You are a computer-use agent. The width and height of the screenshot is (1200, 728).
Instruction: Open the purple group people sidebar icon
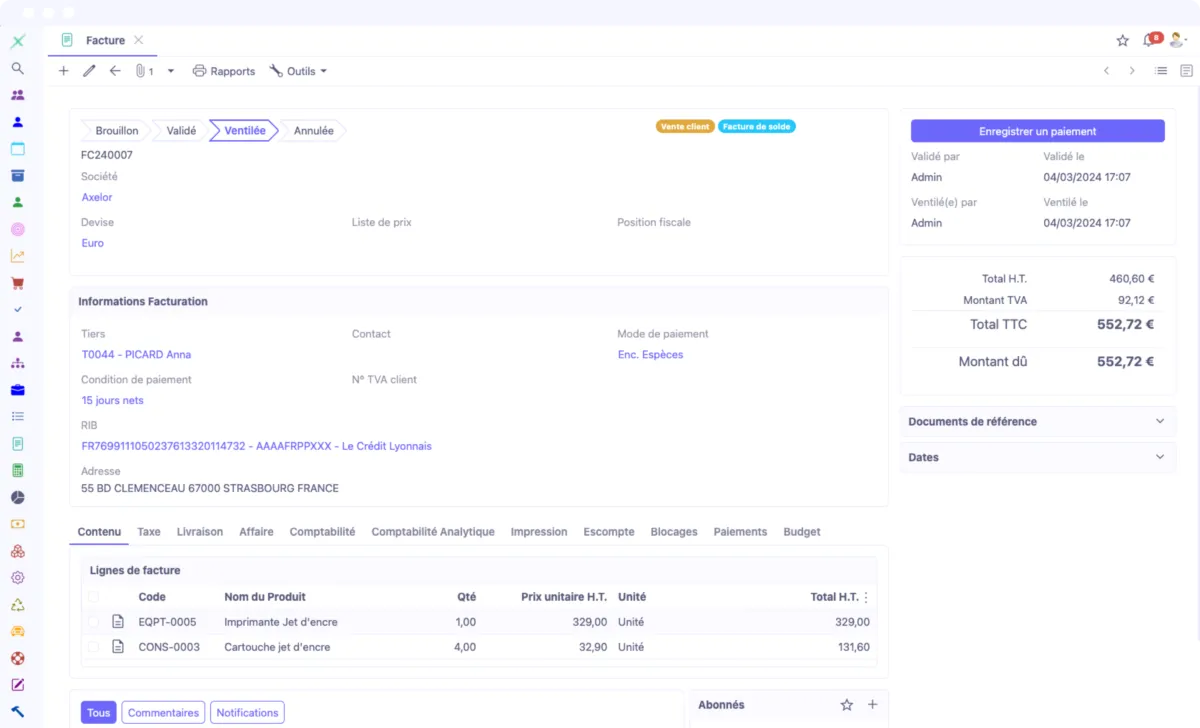tap(17, 95)
